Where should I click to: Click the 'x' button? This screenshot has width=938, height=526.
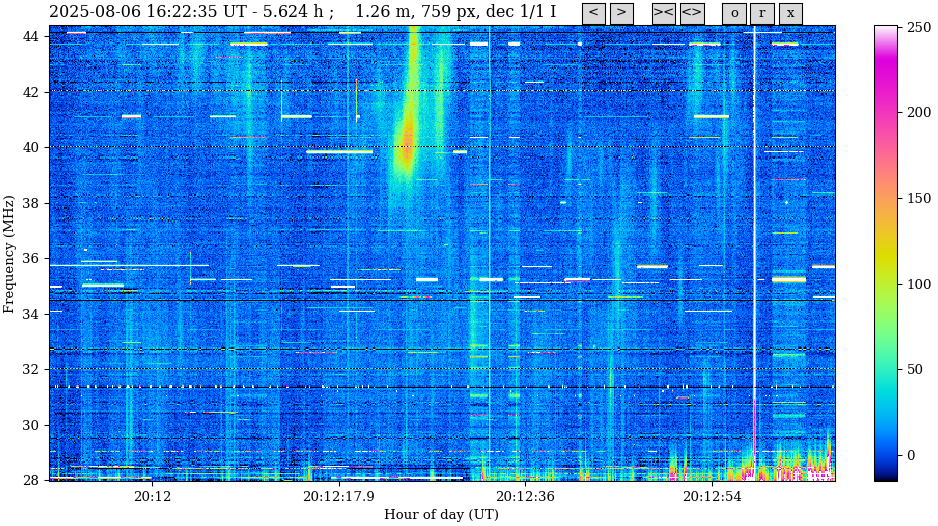pyautogui.click(x=790, y=13)
